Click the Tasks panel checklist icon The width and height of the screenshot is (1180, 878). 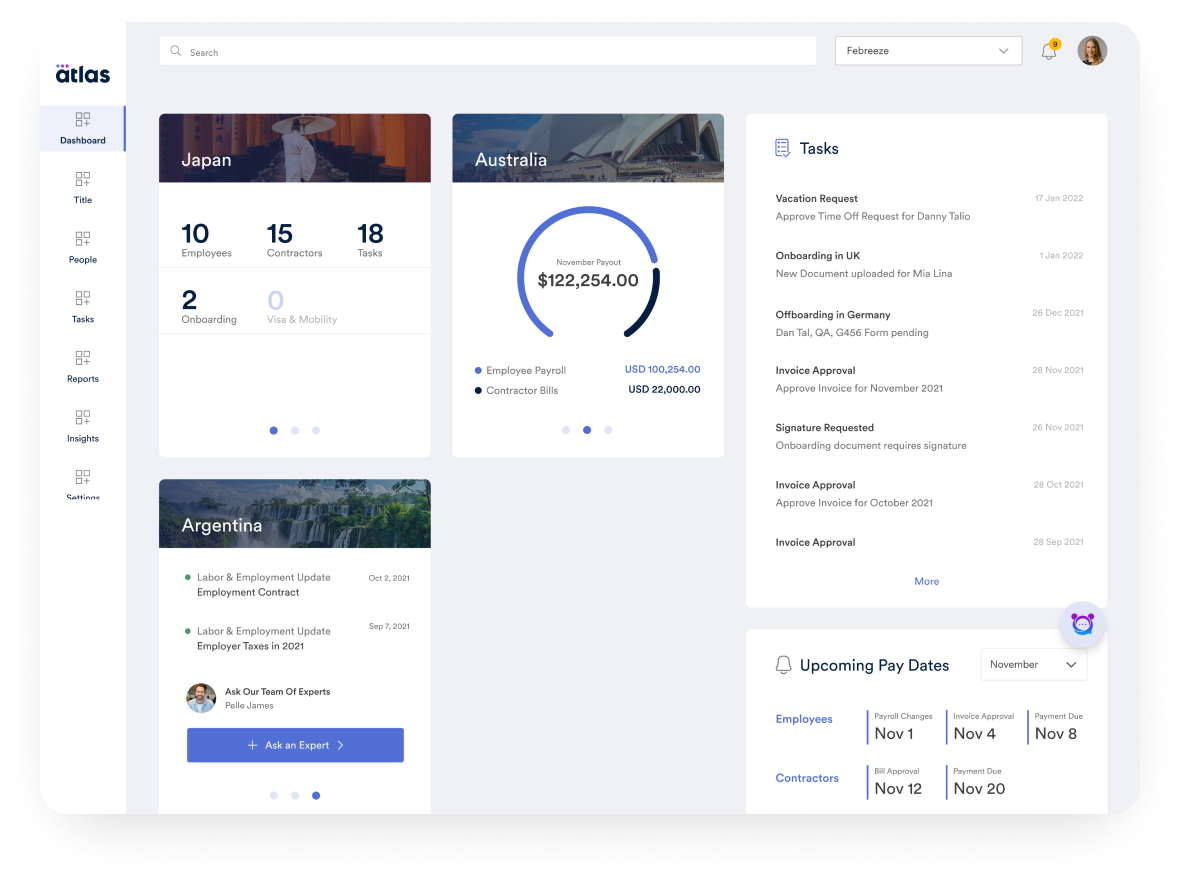[783, 148]
